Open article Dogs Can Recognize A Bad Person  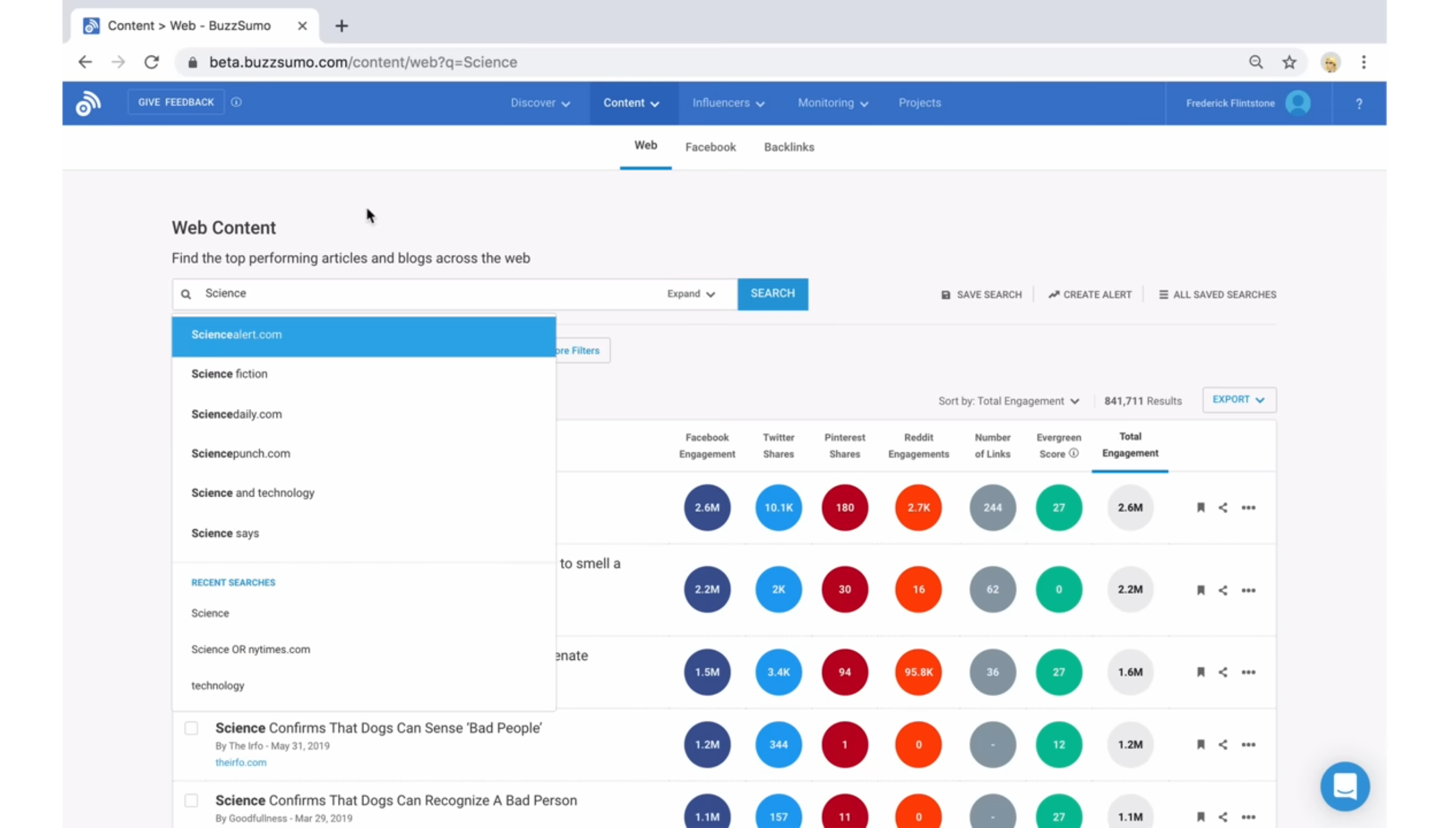(x=396, y=800)
